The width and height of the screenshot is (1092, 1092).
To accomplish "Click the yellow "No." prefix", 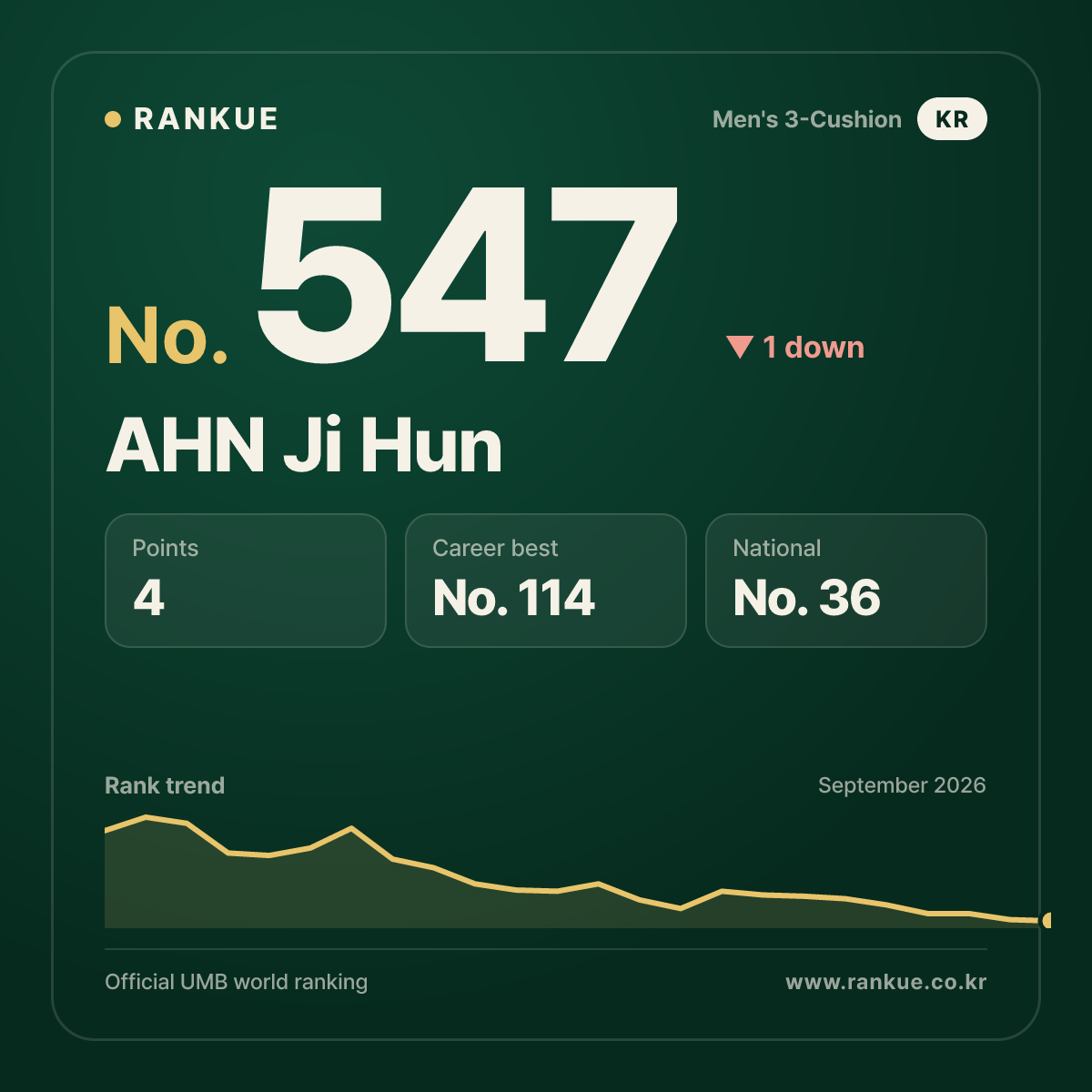I will [167, 336].
